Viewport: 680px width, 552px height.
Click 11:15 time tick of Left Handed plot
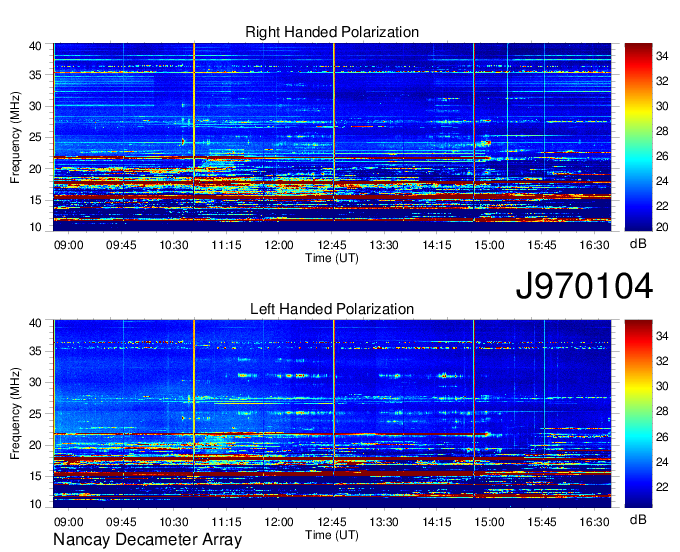[x=226, y=522]
